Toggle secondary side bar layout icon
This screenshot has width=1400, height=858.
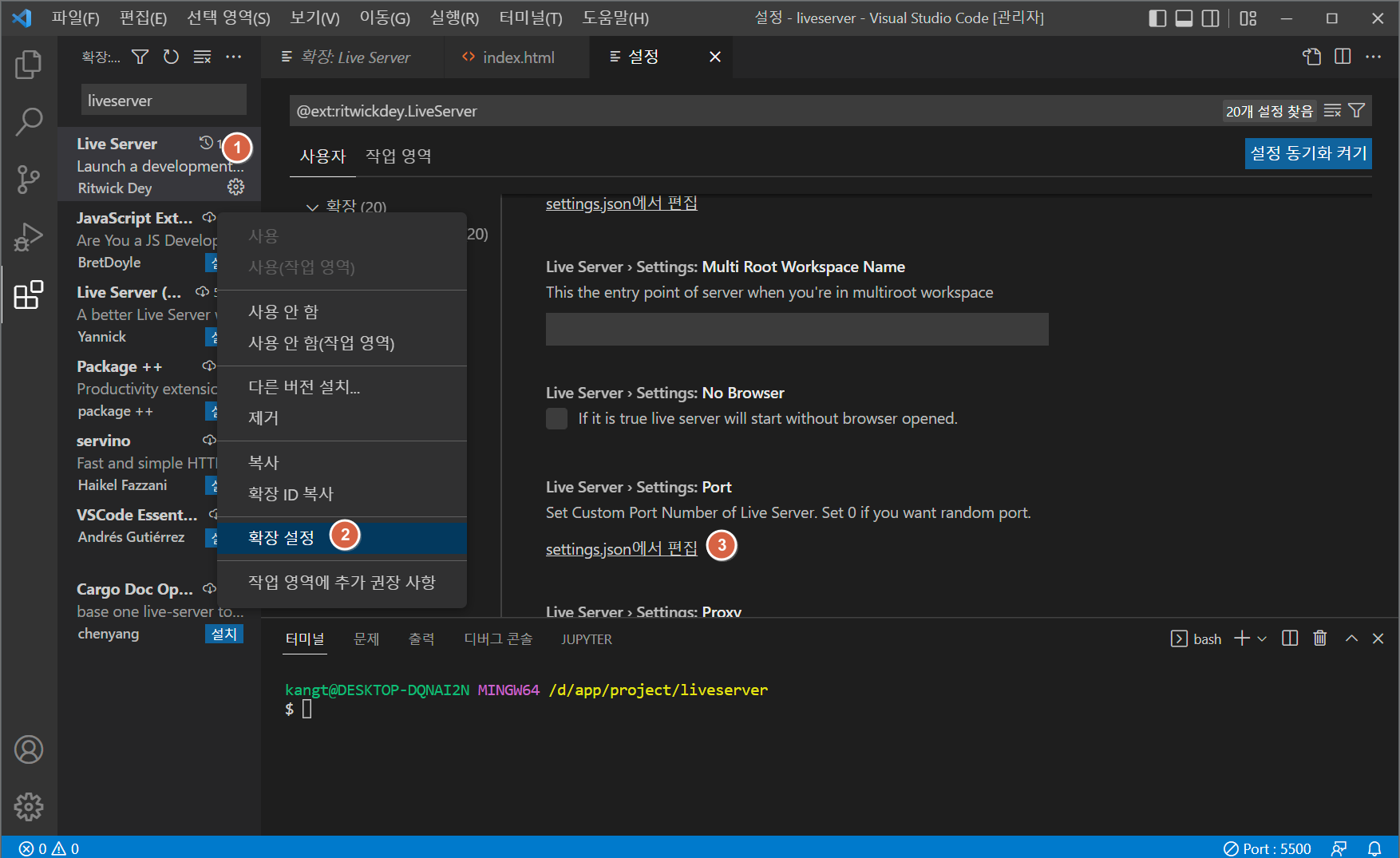(x=1211, y=18)
